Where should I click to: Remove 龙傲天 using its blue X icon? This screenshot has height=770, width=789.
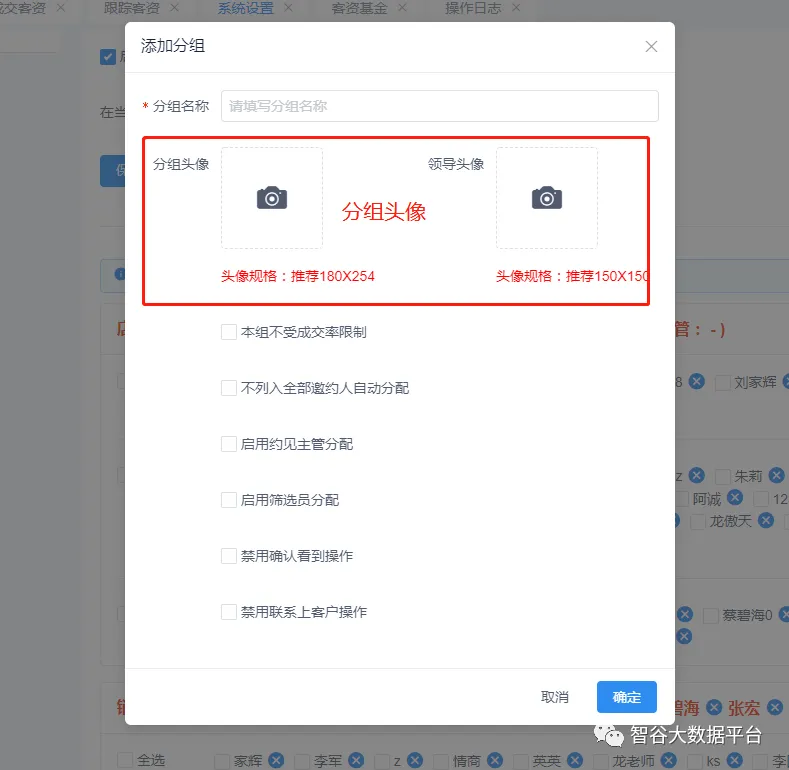pyautogui.click(x=765, y=520)
